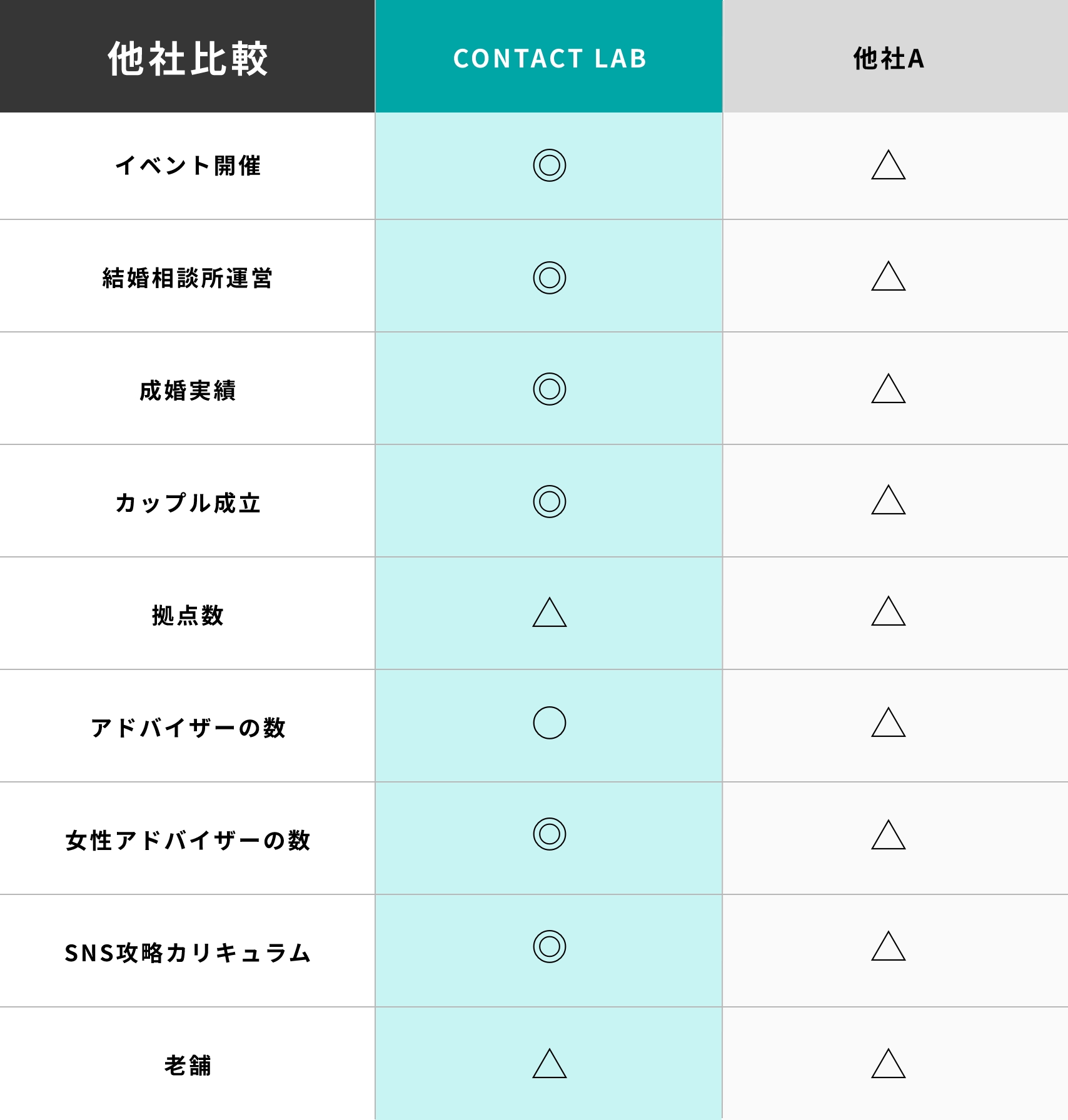1068x1120 pixels.
Task: Click the 結婚相談所運営 row label
Action: click(x=188, y=278)
